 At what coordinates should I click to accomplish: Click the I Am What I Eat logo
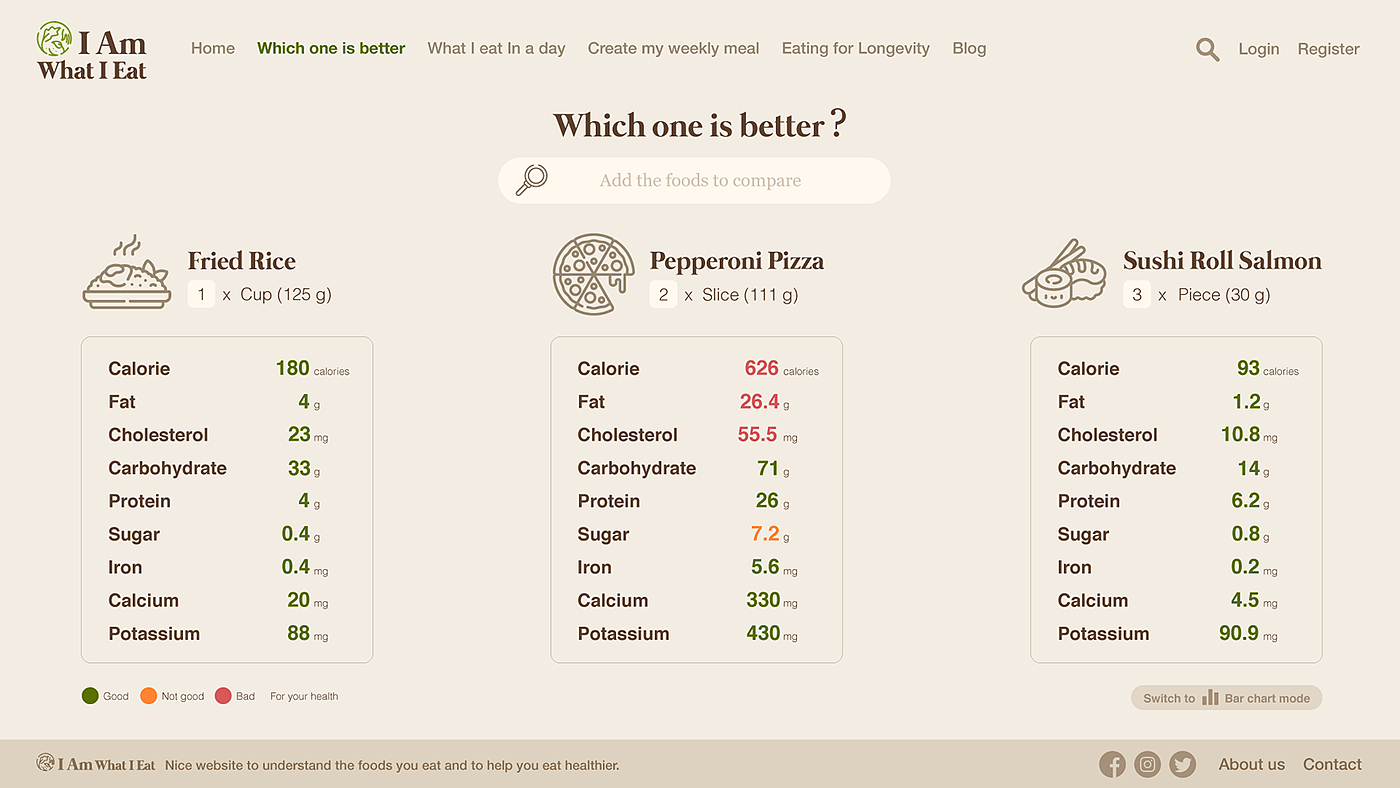point(92,51)
